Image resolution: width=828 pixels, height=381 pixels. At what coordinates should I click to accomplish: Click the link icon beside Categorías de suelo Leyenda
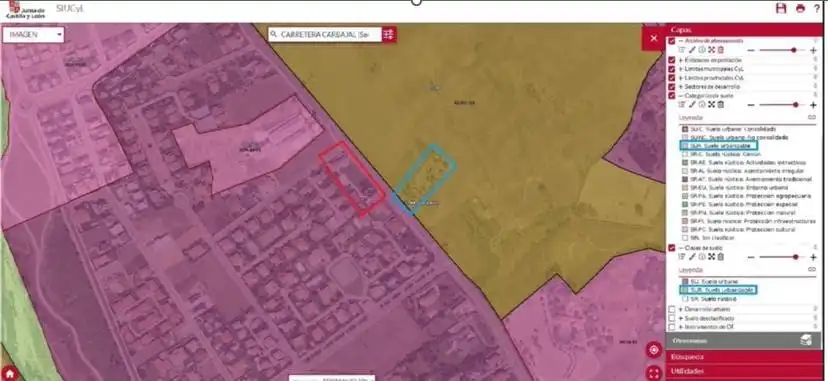(812, 118)
